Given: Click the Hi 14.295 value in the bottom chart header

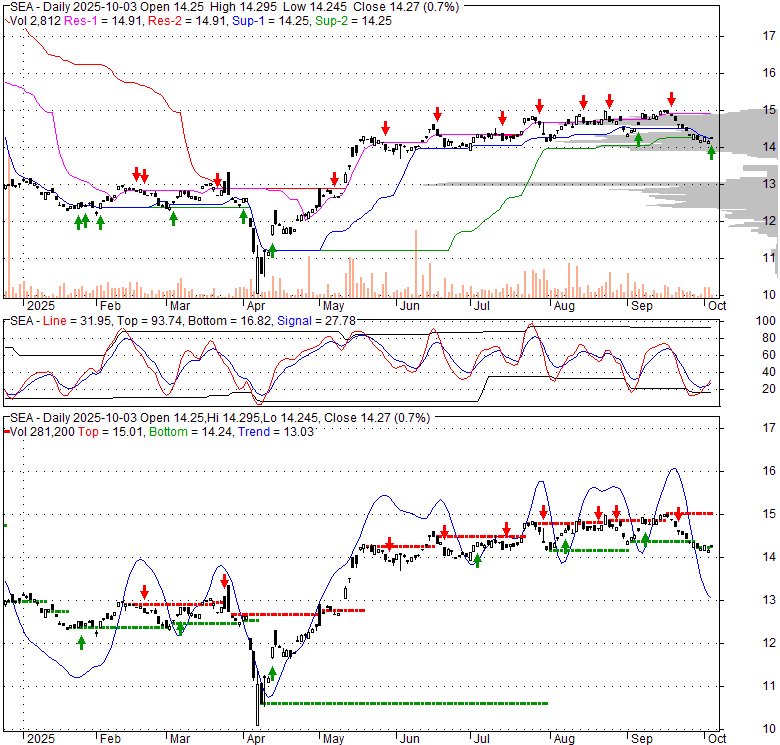Looking at the screenshot, I should pyautogui.click(x=236, y=418).
